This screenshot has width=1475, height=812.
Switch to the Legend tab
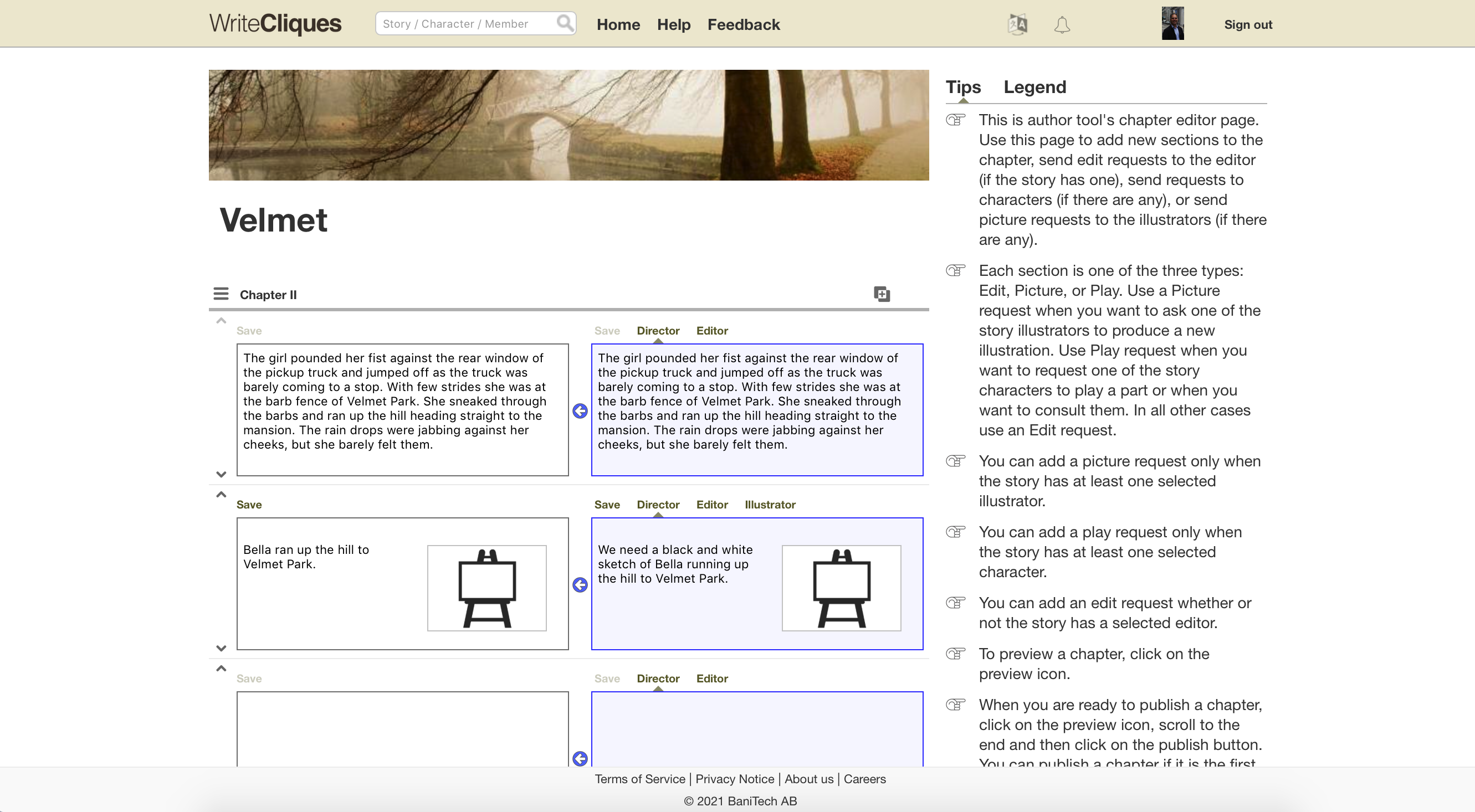tap(1034, 87)
